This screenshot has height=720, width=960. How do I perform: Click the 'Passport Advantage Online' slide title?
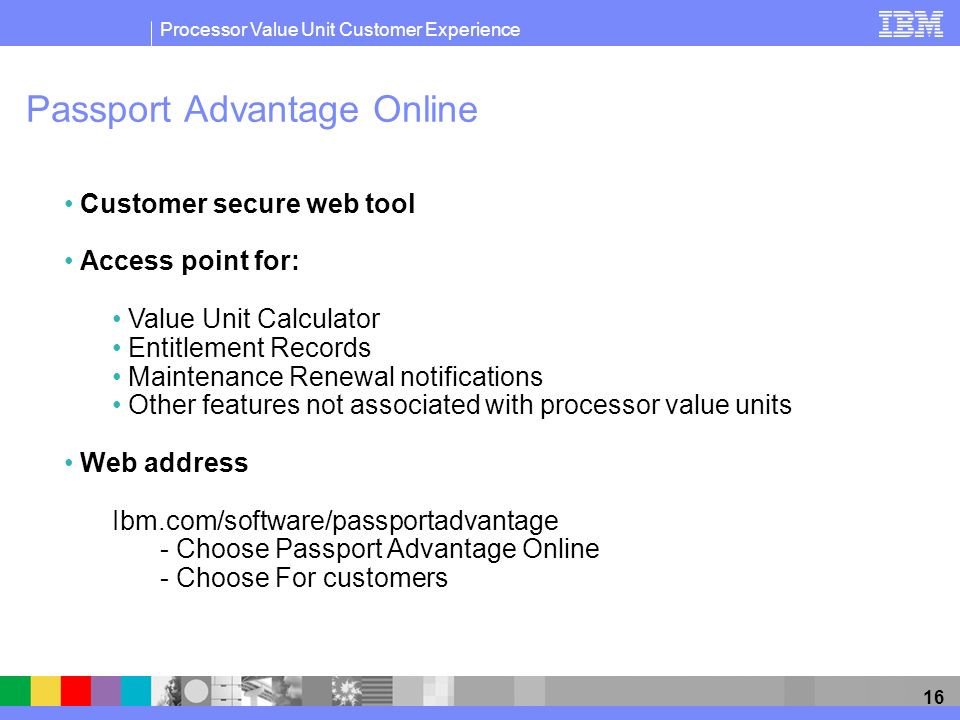pos(252,110)
